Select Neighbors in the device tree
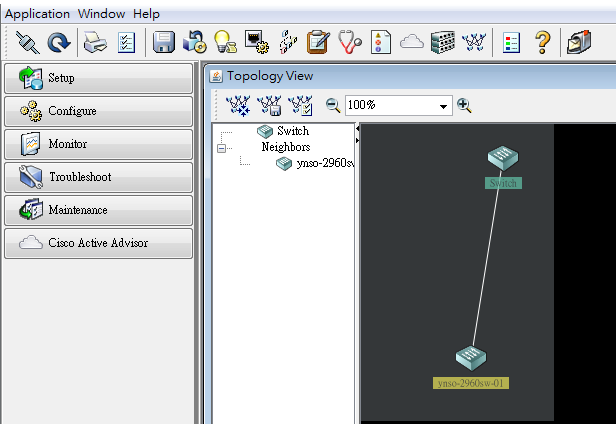The image size is (616, 424). coord(286,147)
